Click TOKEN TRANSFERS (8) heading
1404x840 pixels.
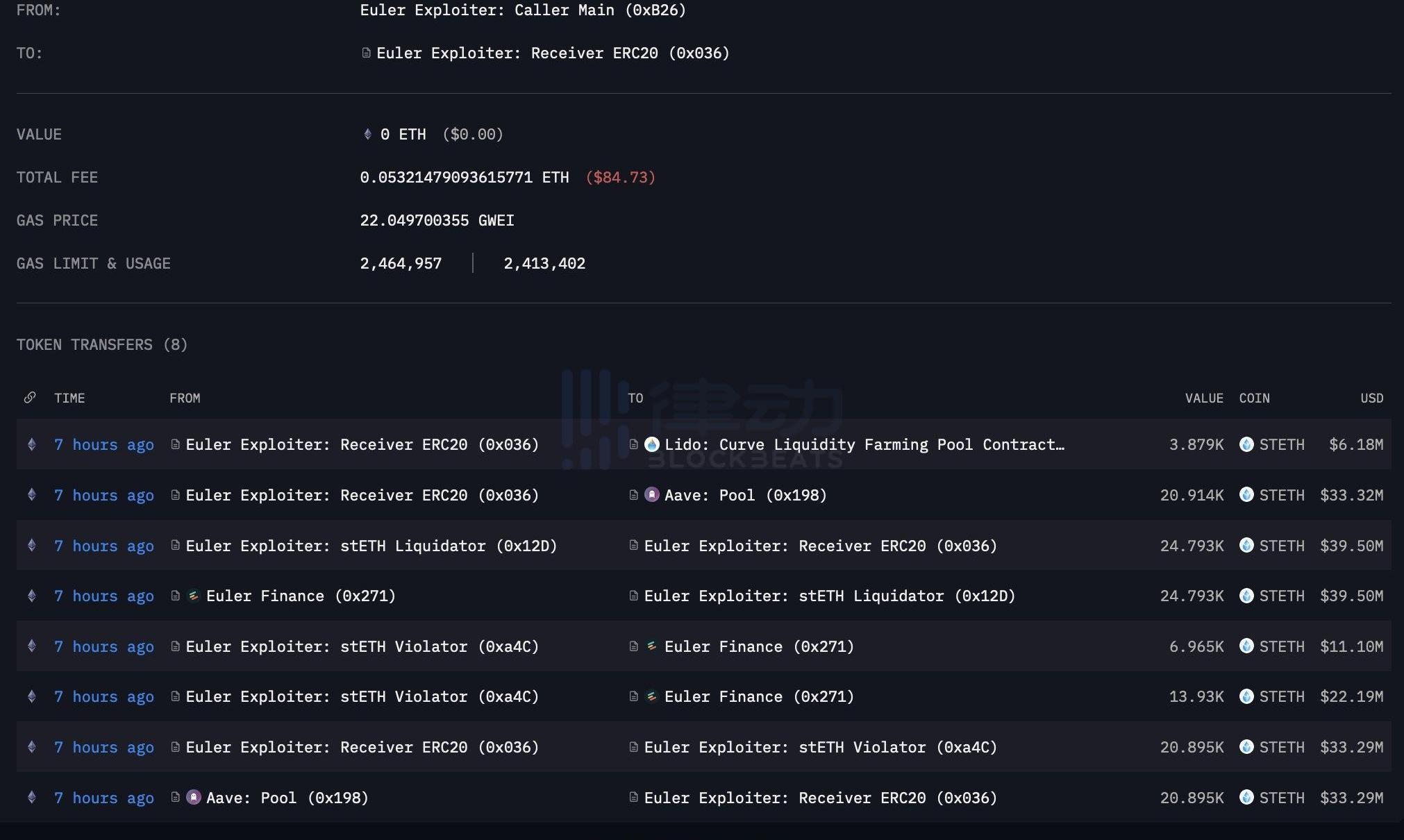[x=102, y=344]
